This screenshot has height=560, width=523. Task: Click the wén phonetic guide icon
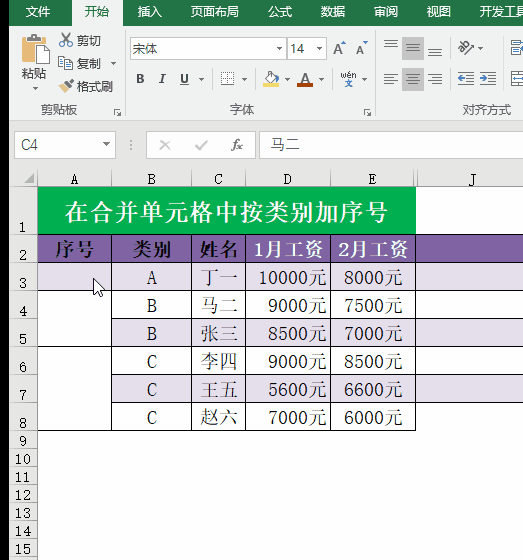click(348, 79)
